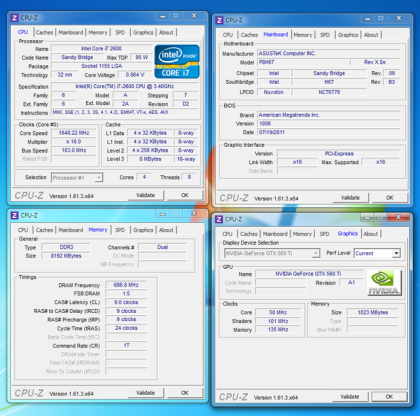420x416 pixels.
Task: Click the Cycle Time value 24 clocks
Action: pos(126,328)
